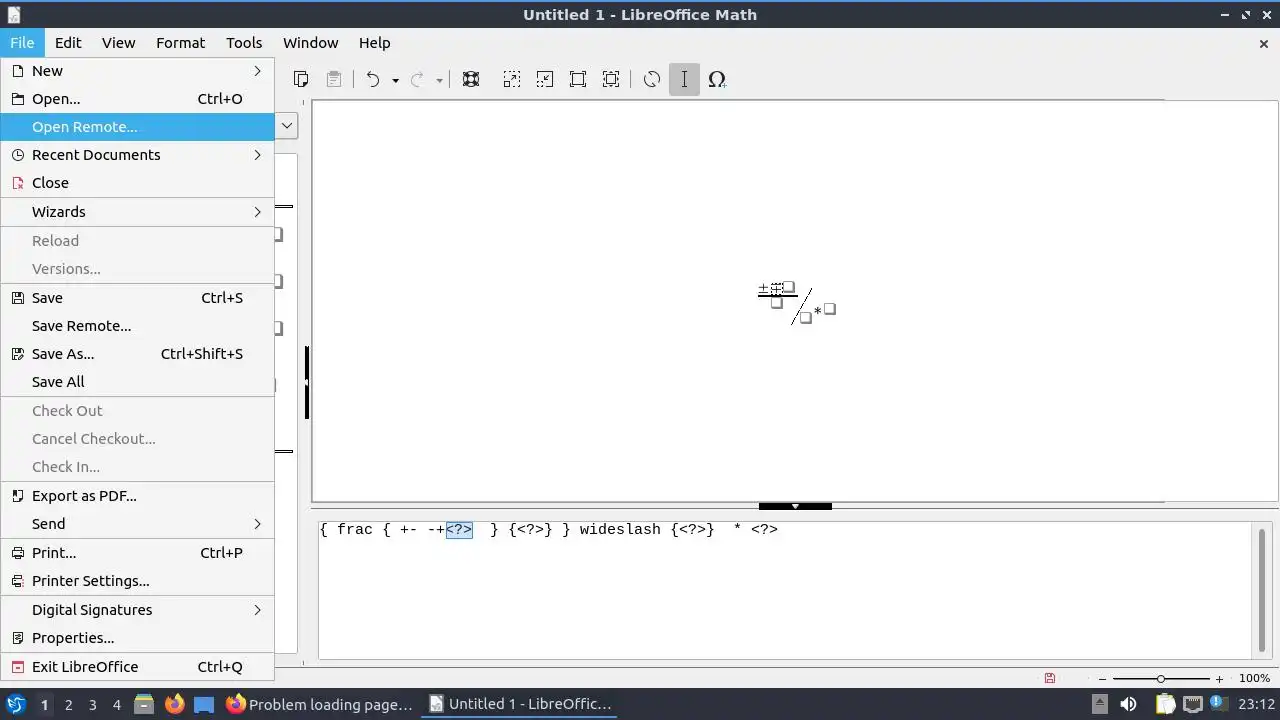The width and height of the screenshot is (1280, 720).
Task: Switch to workspace 4
Action: pyautogui.click(x=116, y=705)
